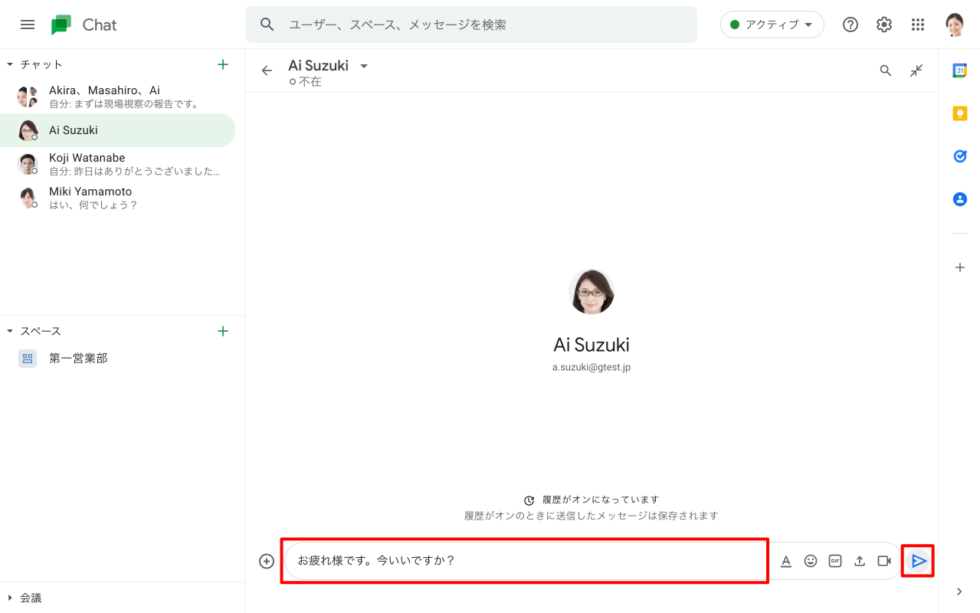Open Google Keep in side panel

pos(960,113)
